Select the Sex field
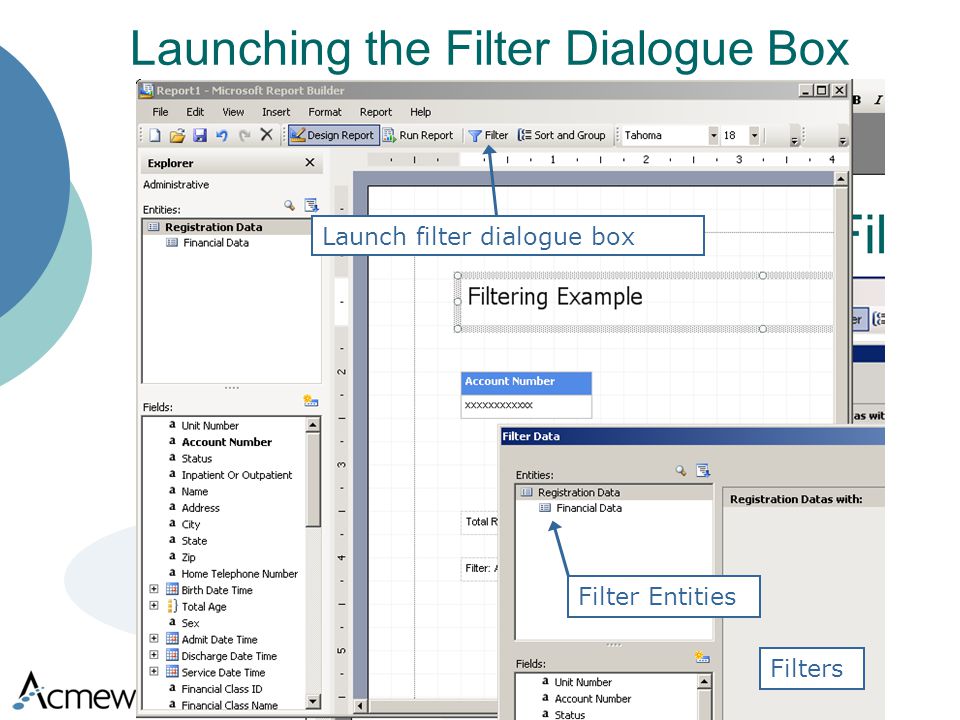 [x=190, y=623]
